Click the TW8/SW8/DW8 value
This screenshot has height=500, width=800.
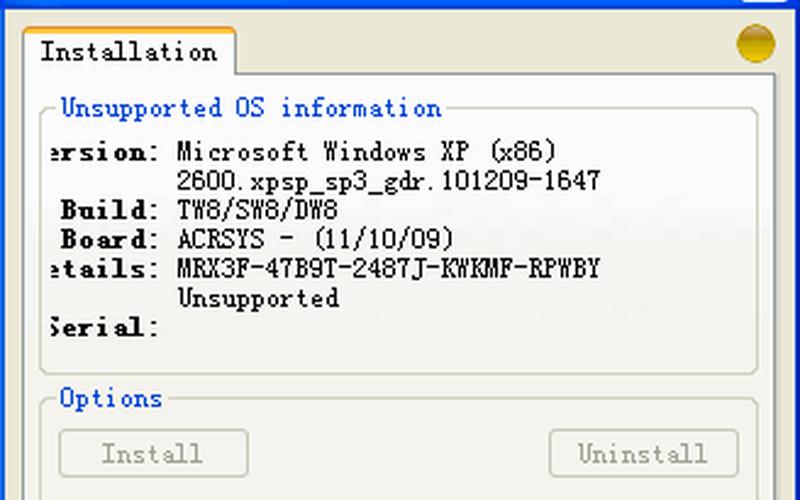(x=257, y=210)
